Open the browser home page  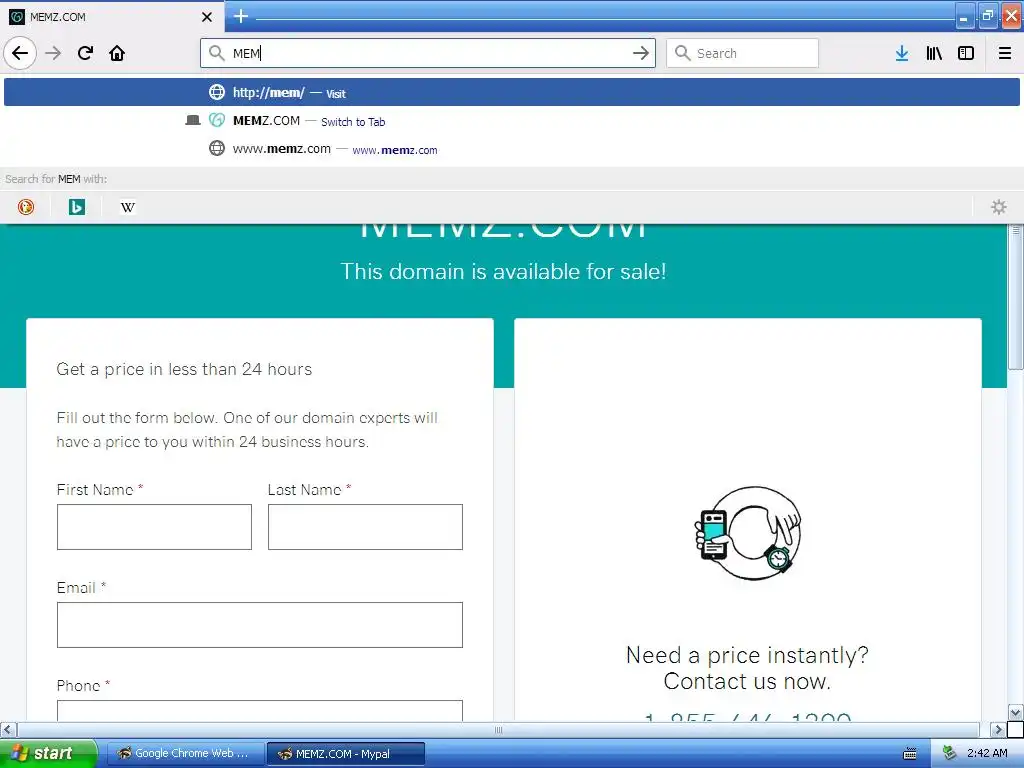coord(117,53)
